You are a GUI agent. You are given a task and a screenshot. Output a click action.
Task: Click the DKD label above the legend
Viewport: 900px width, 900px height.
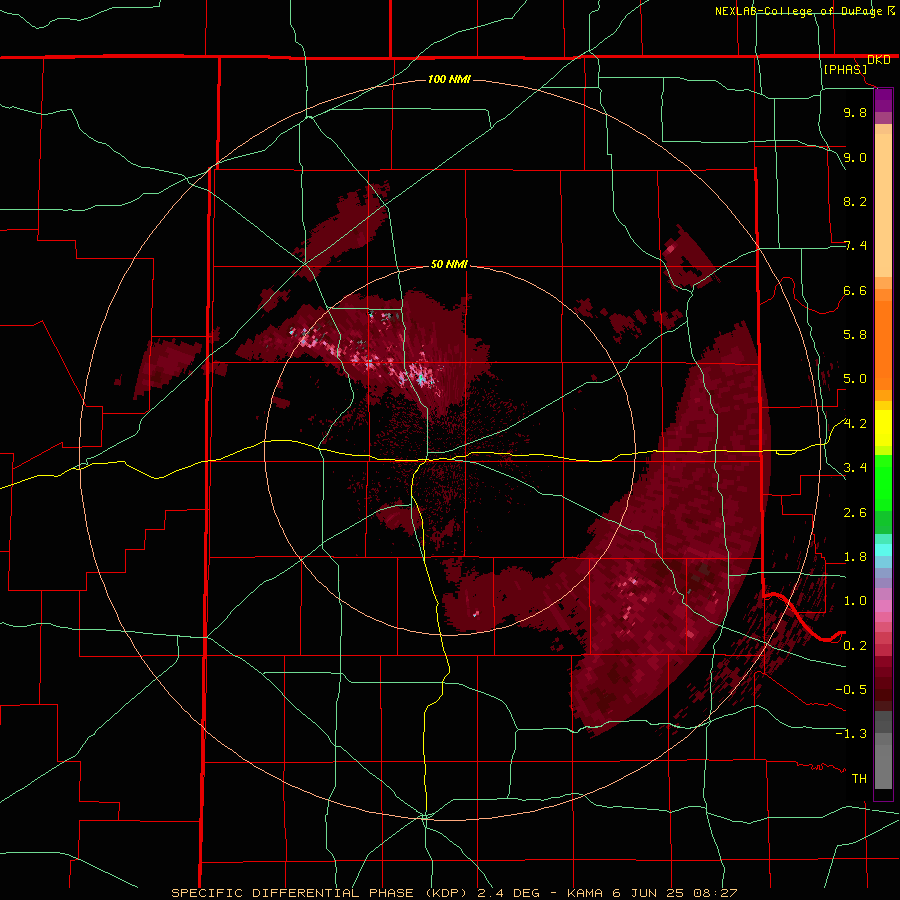pyautogui.click(x=879, y=60)
